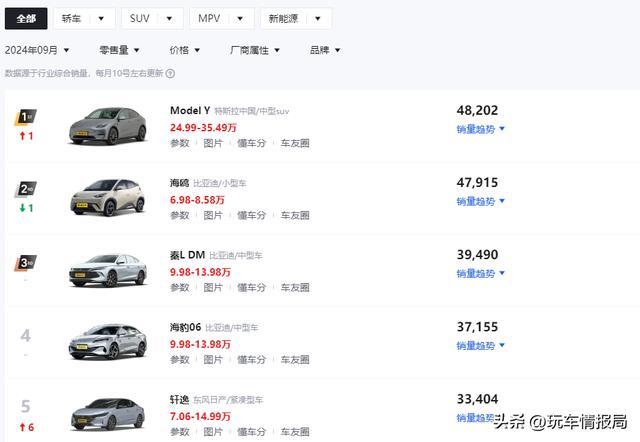Click sales figure 37,155
This screenshot has height=442, width=640.
477,327
